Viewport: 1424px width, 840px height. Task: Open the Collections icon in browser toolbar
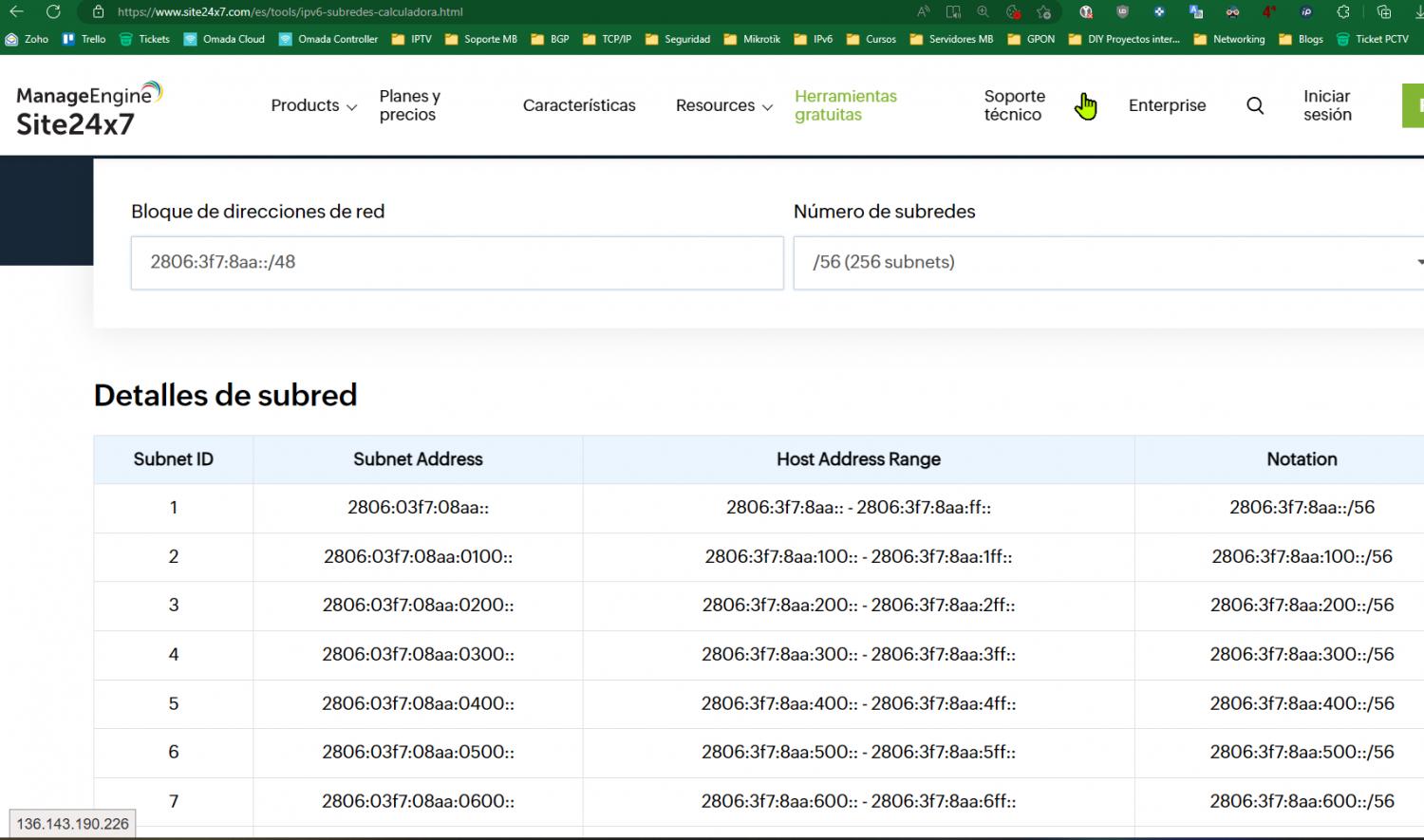point(1383,12)
